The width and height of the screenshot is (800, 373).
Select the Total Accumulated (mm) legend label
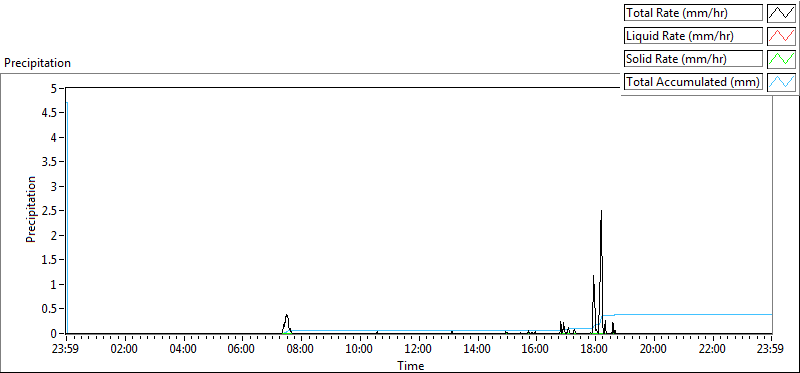click(693, 82)
